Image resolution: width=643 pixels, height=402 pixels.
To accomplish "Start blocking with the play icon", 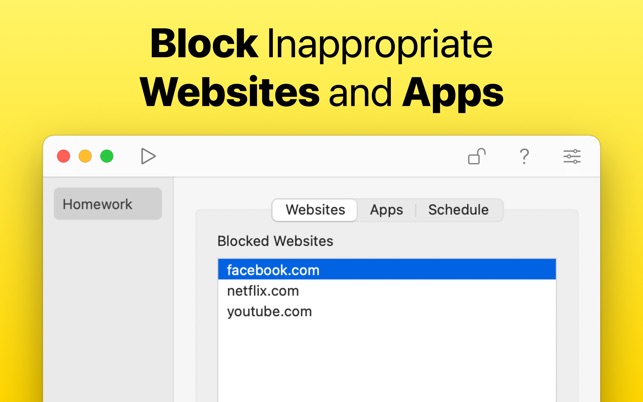I will click(148, 156).
